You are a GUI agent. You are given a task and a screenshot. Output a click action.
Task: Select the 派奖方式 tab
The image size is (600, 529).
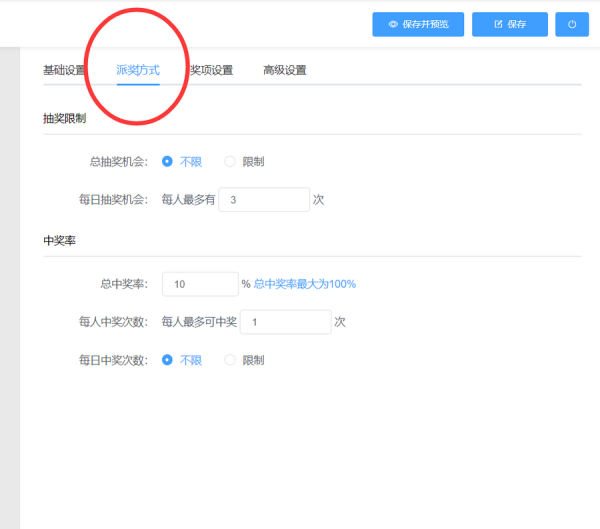(x=138, y=70)
